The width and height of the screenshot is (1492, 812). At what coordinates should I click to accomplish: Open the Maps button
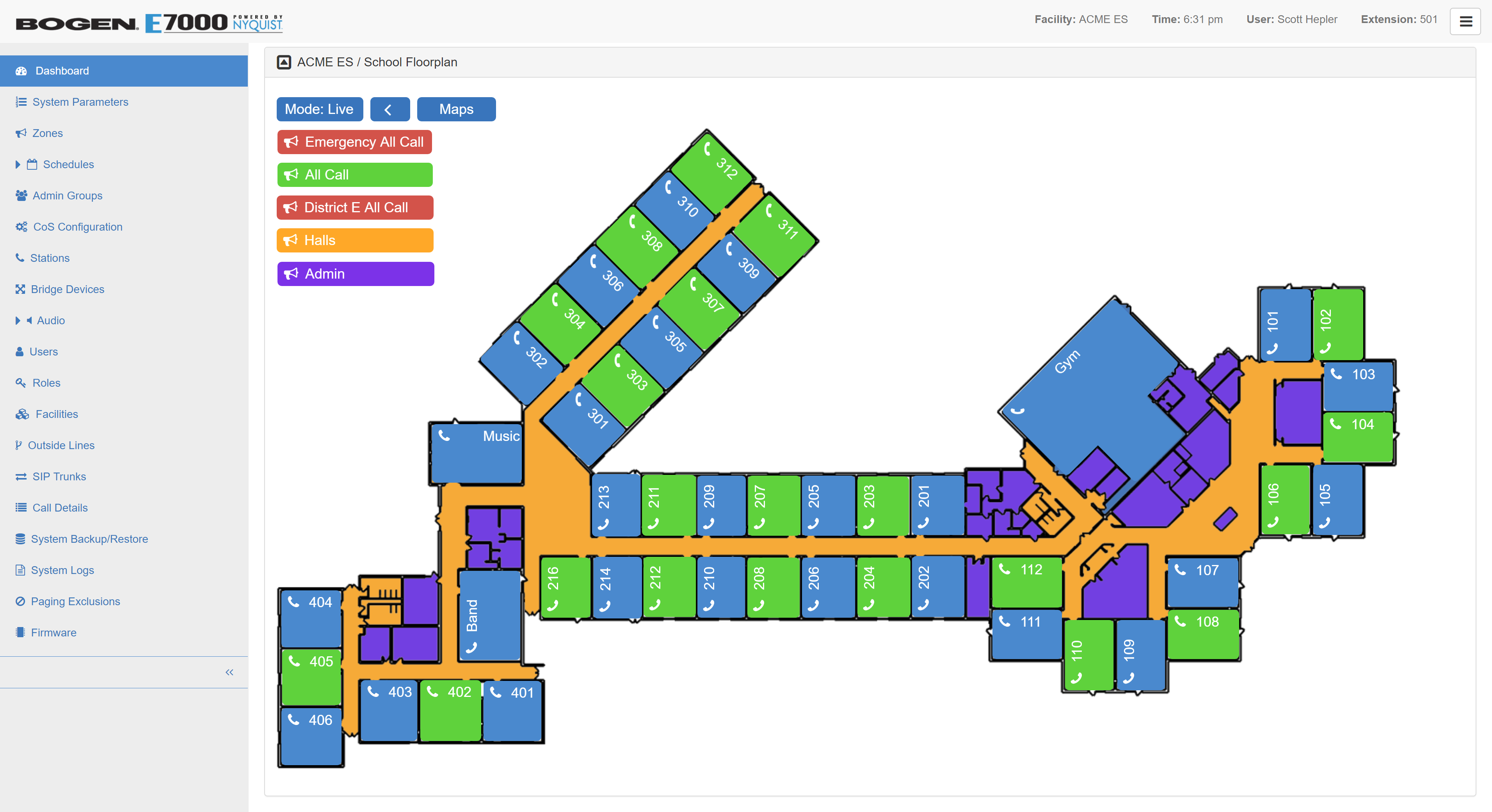coord(456,110)
